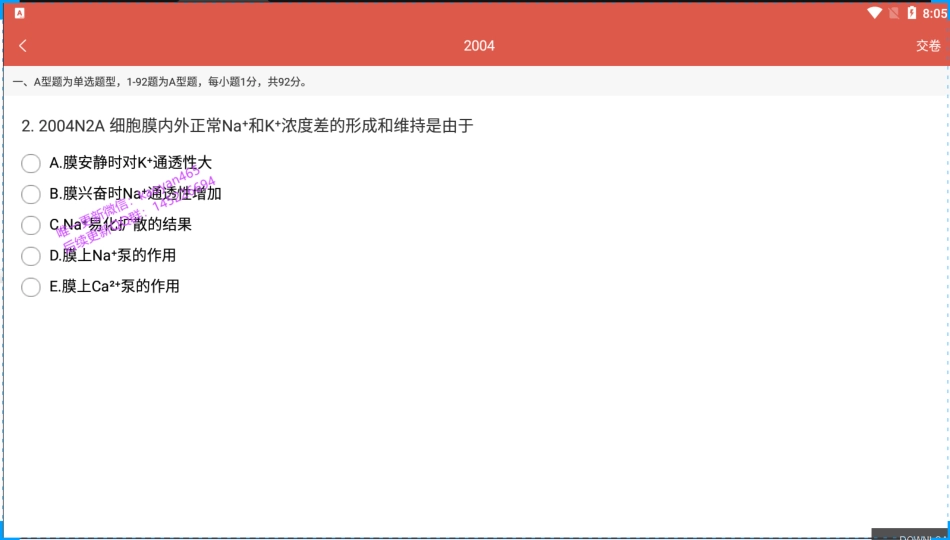This screenshot has height=540, width=950.
Task: Click the question 2 stem text
Action: pos(247,126)
